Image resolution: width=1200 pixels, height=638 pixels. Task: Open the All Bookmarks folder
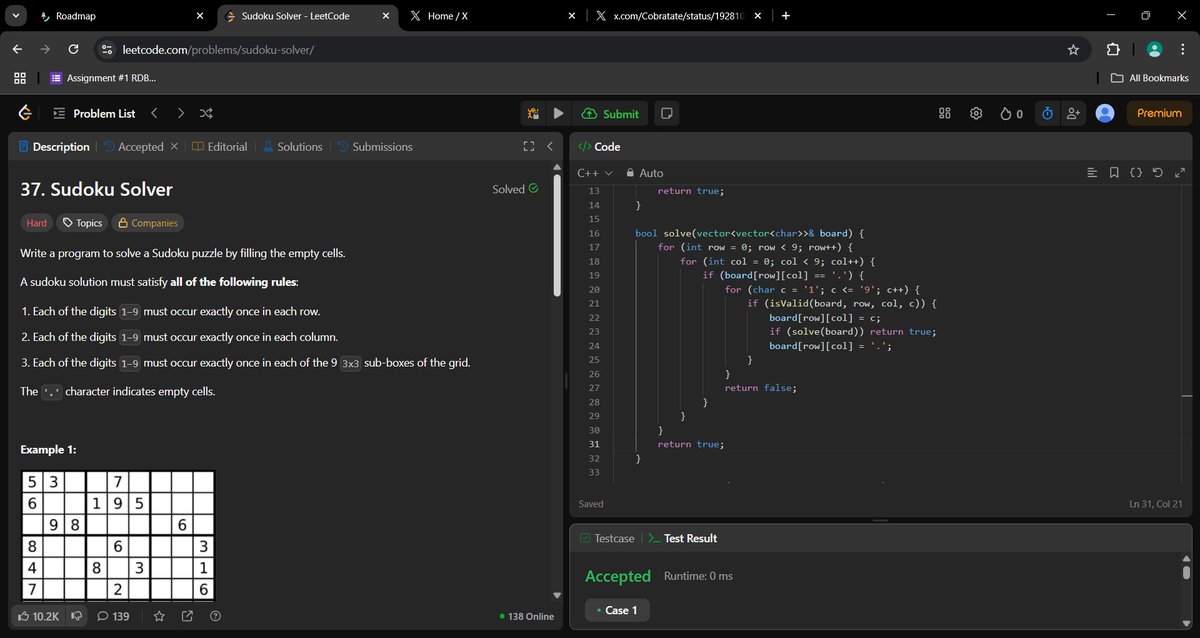point(1150,78)
